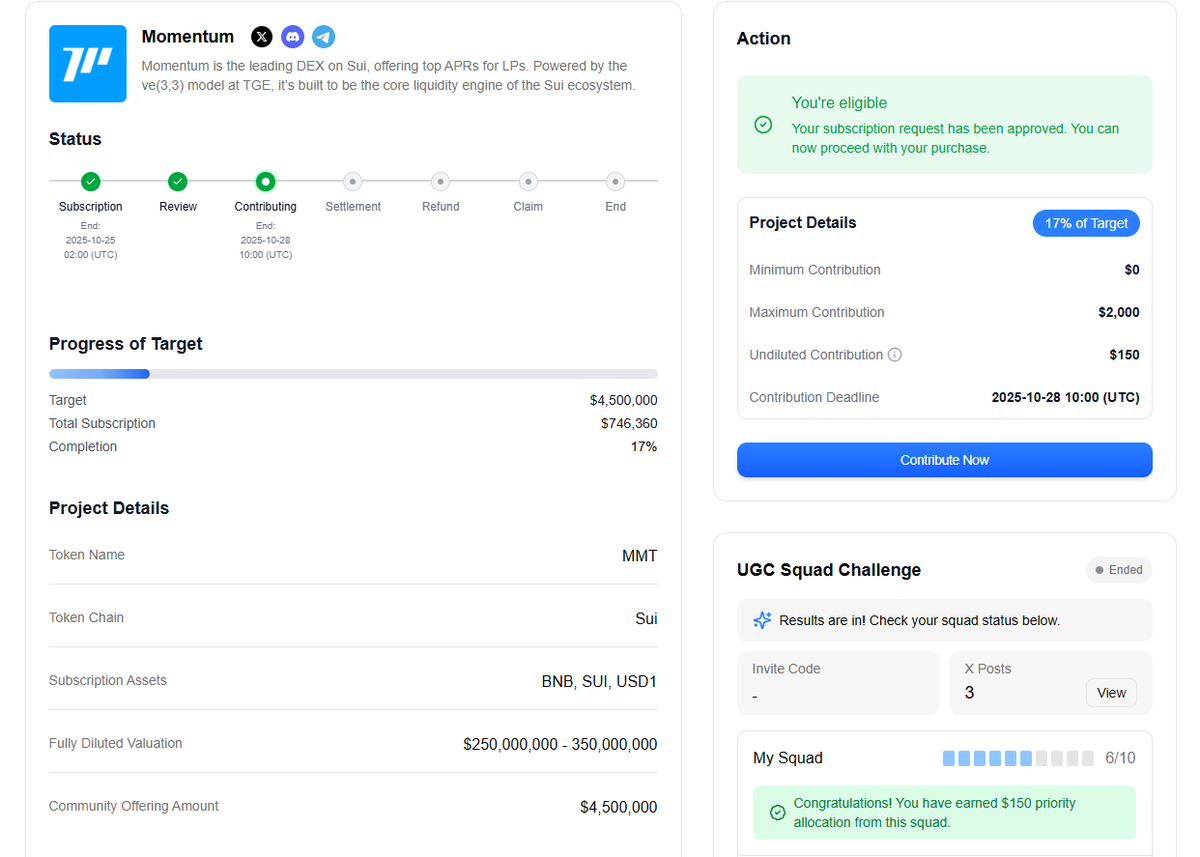Click the $2,000 Maximum Contribution value
The height and width of the screenshot is (857, 1200).
click(x=1119, y=312)
